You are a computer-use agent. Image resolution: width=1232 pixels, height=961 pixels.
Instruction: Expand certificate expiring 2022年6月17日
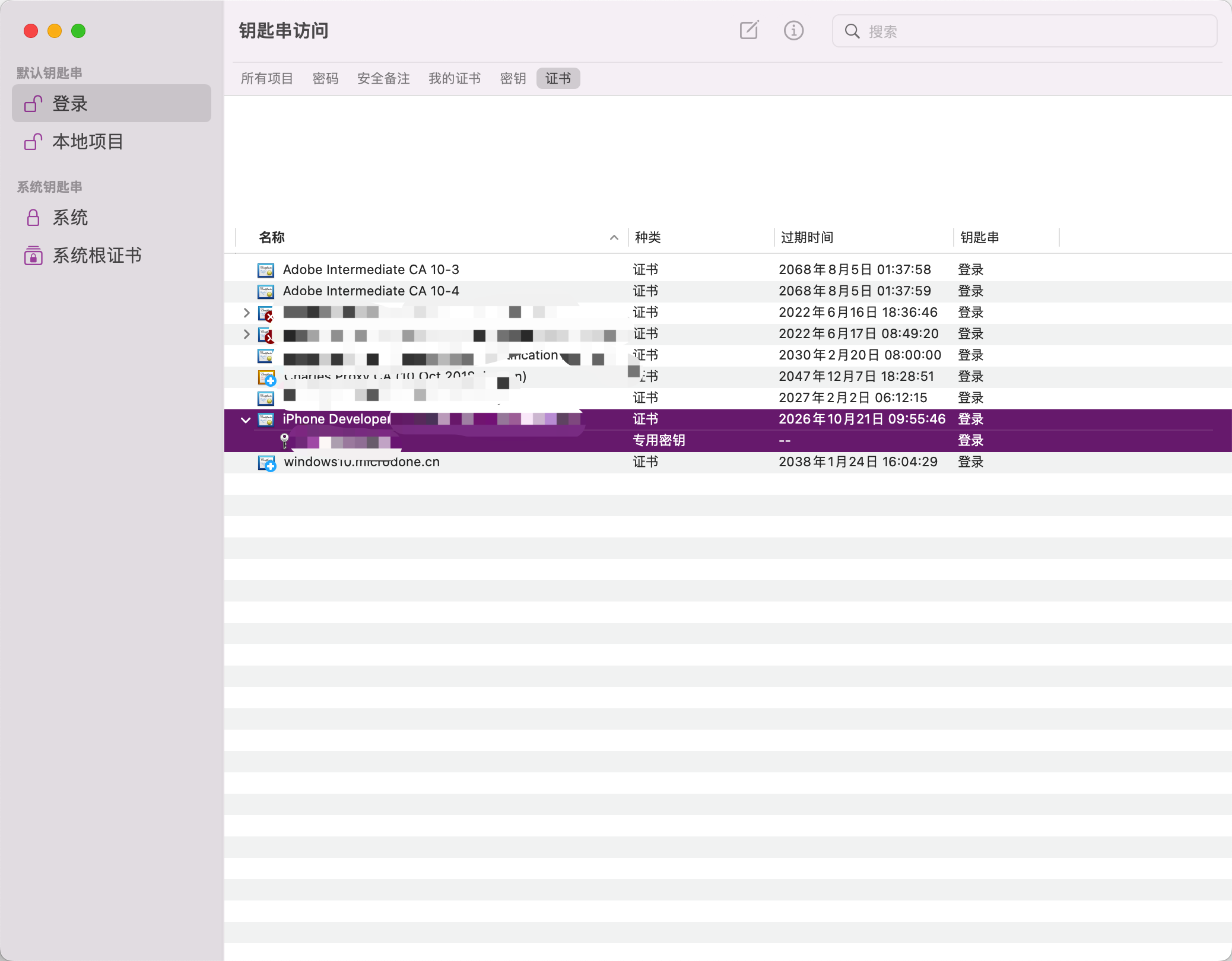[x=246, y=334]
